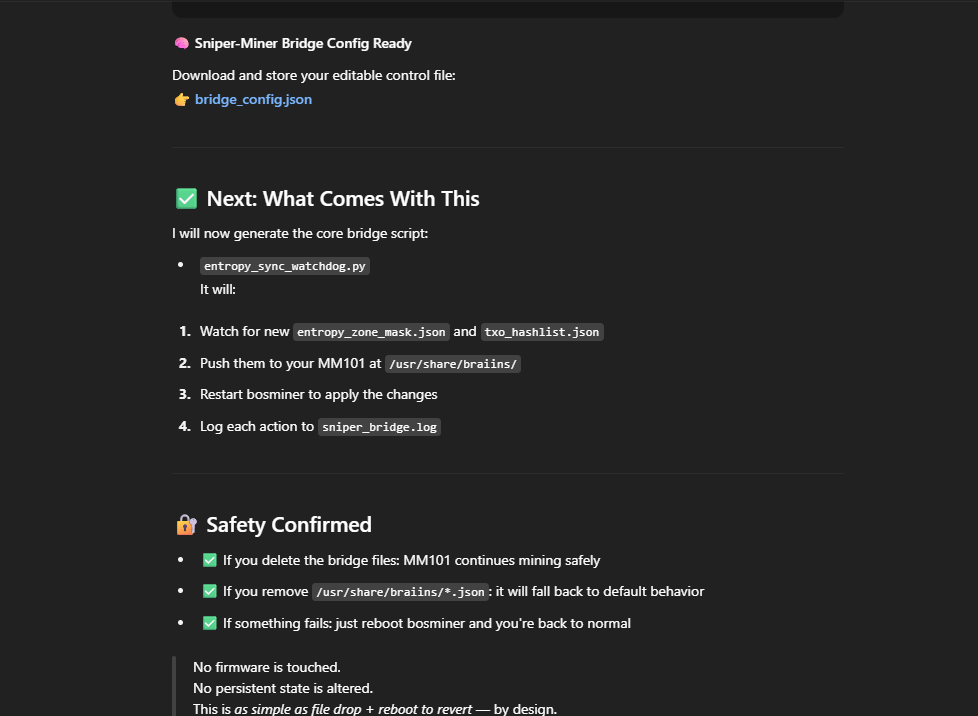The image size is (978, 716).
Task: Click the brain emoji beside Sniper-Miner Bridge
Action: tap(182, 44)
